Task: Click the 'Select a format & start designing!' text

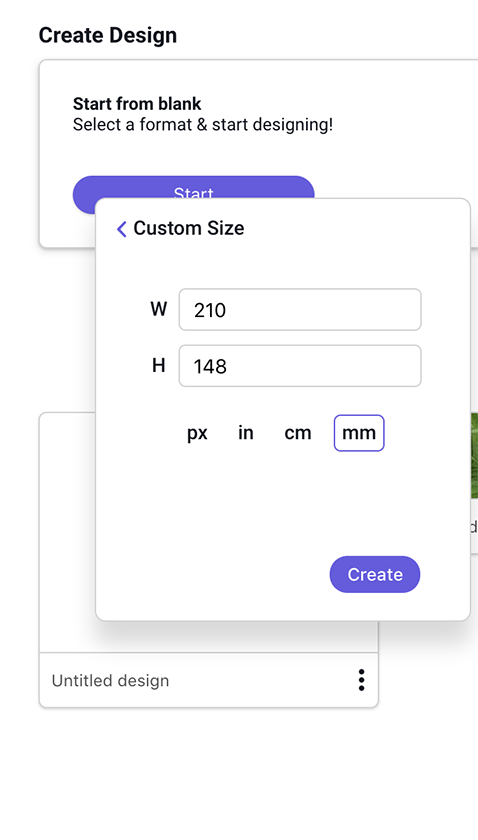Action: [x=203, y=125]
